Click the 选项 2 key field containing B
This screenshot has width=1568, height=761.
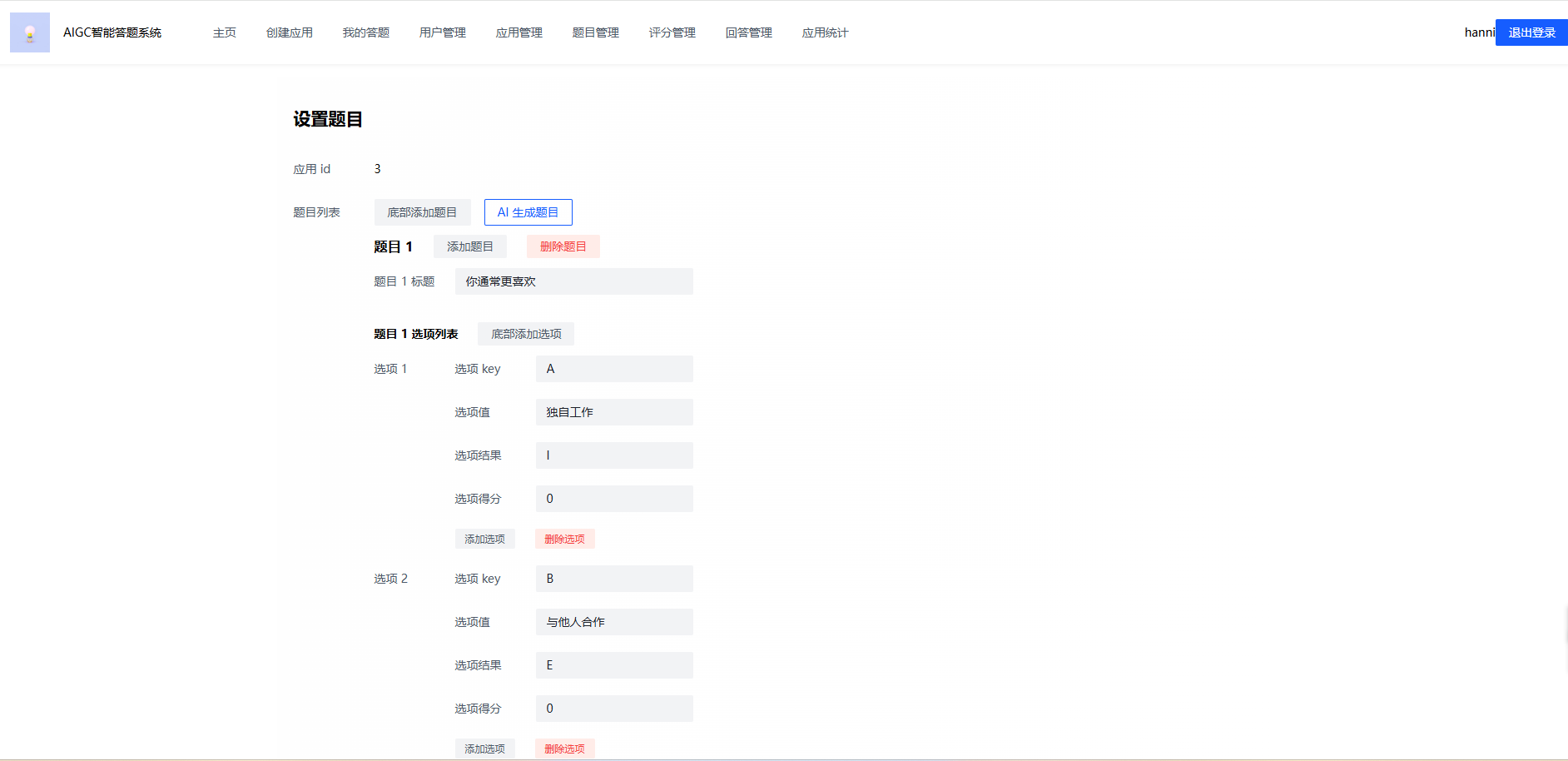tap(614, 579)
